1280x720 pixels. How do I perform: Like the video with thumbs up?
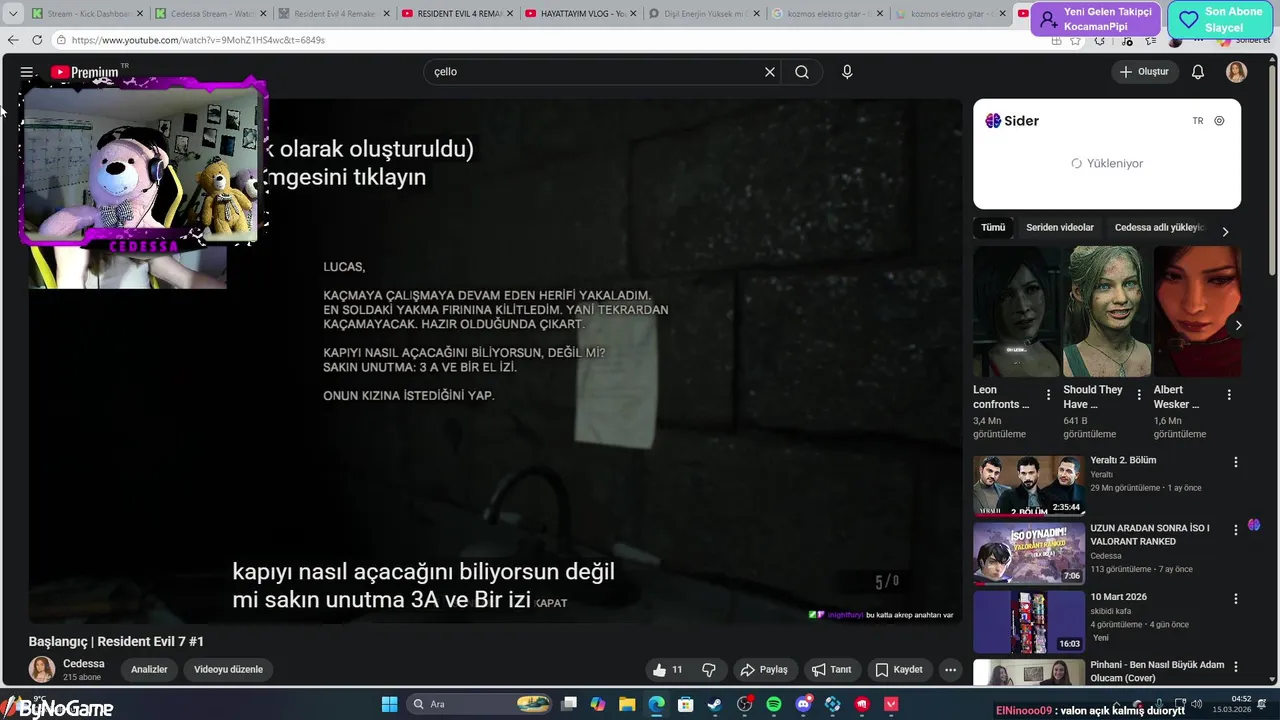(x=667, y=670)
